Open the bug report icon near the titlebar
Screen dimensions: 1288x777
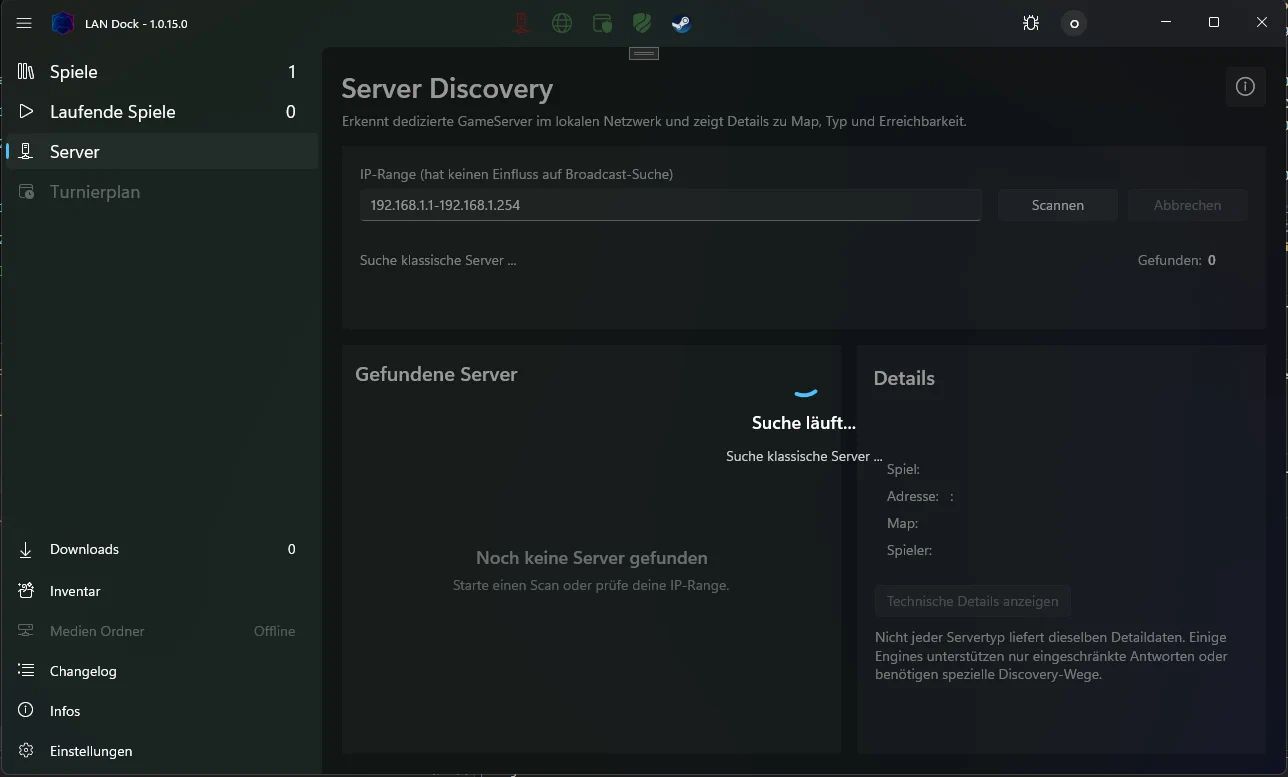1031,23
